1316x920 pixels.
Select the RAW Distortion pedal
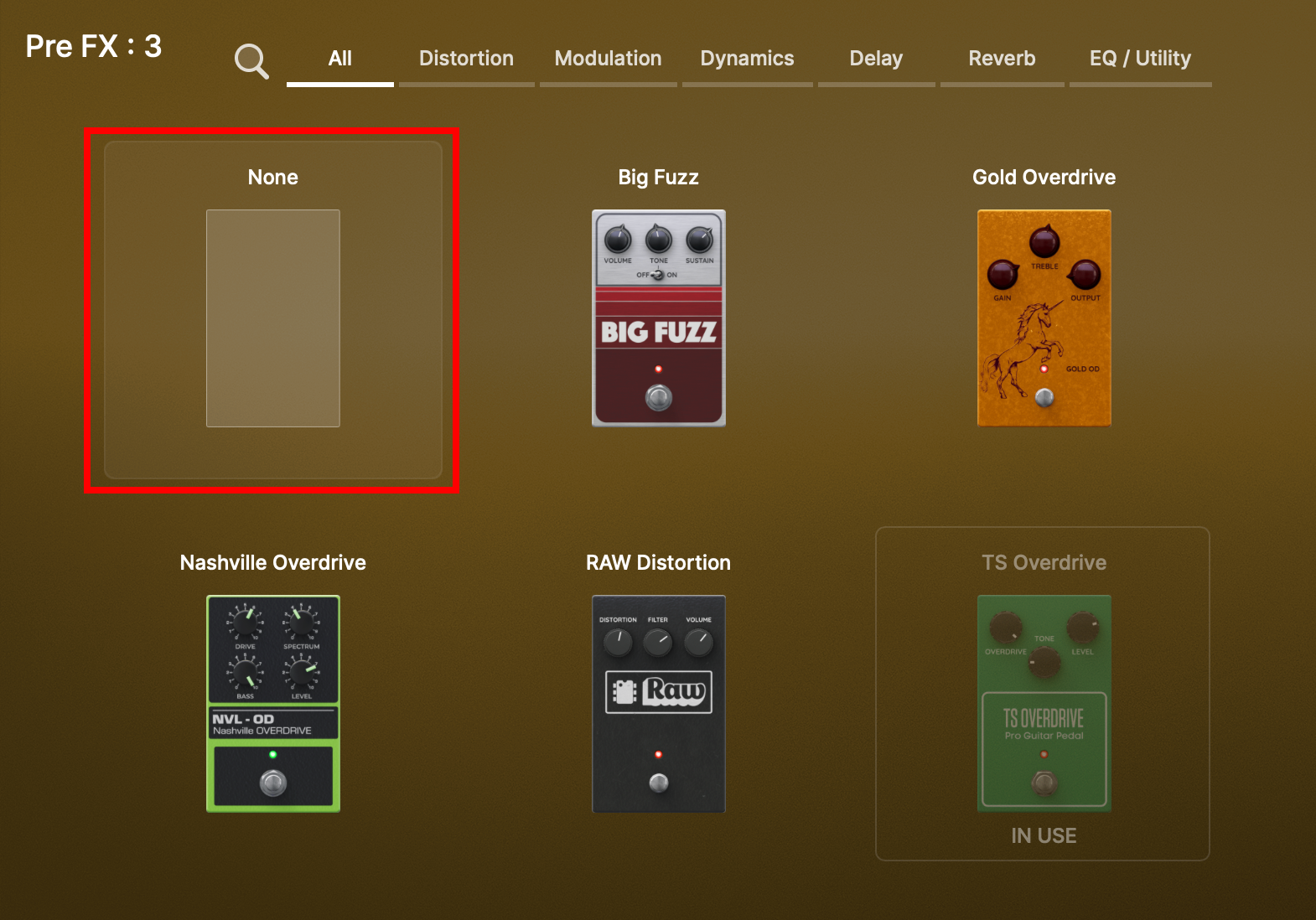658,703
